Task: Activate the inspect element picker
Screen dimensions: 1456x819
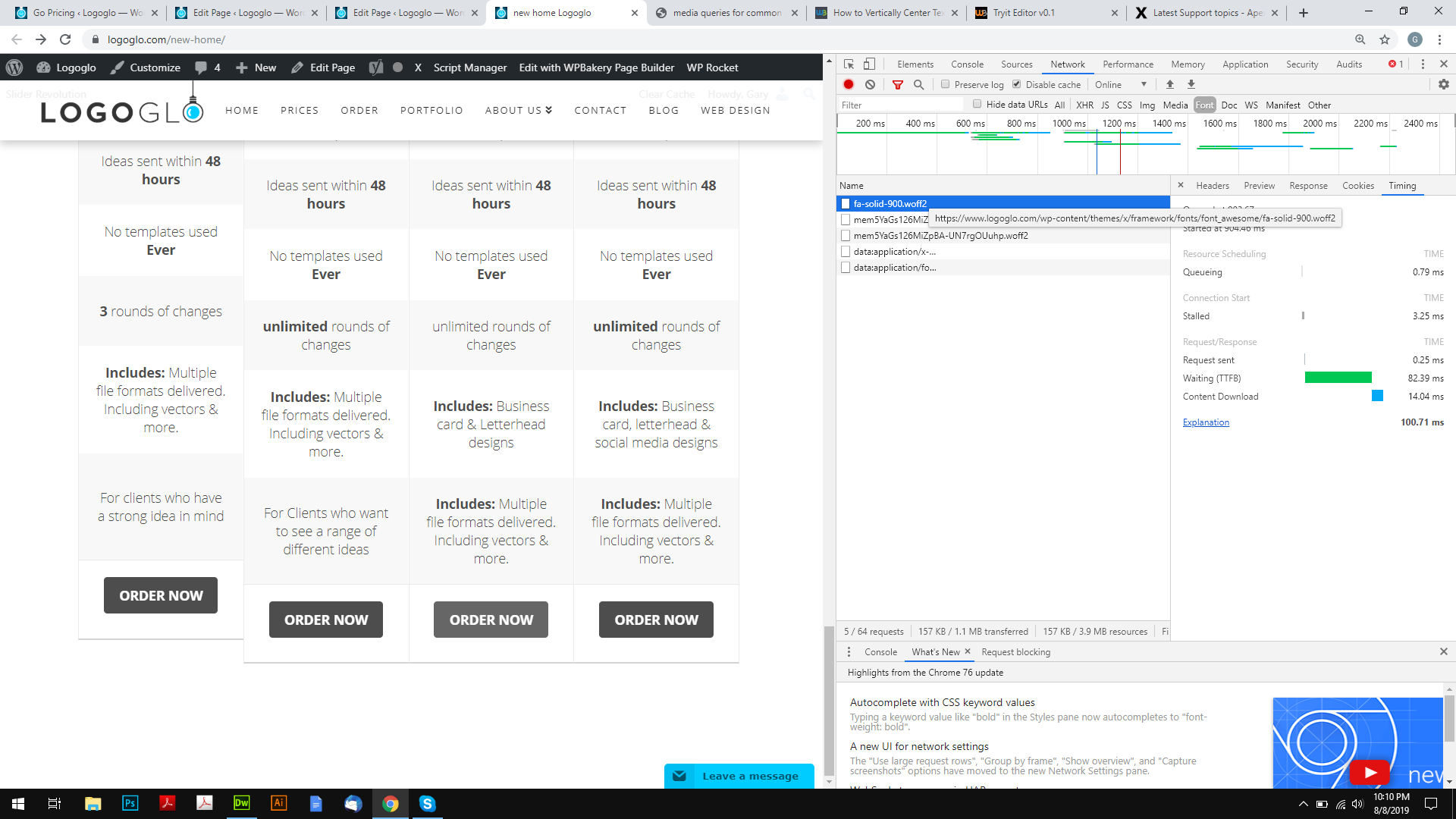Action: coord(849,64)
